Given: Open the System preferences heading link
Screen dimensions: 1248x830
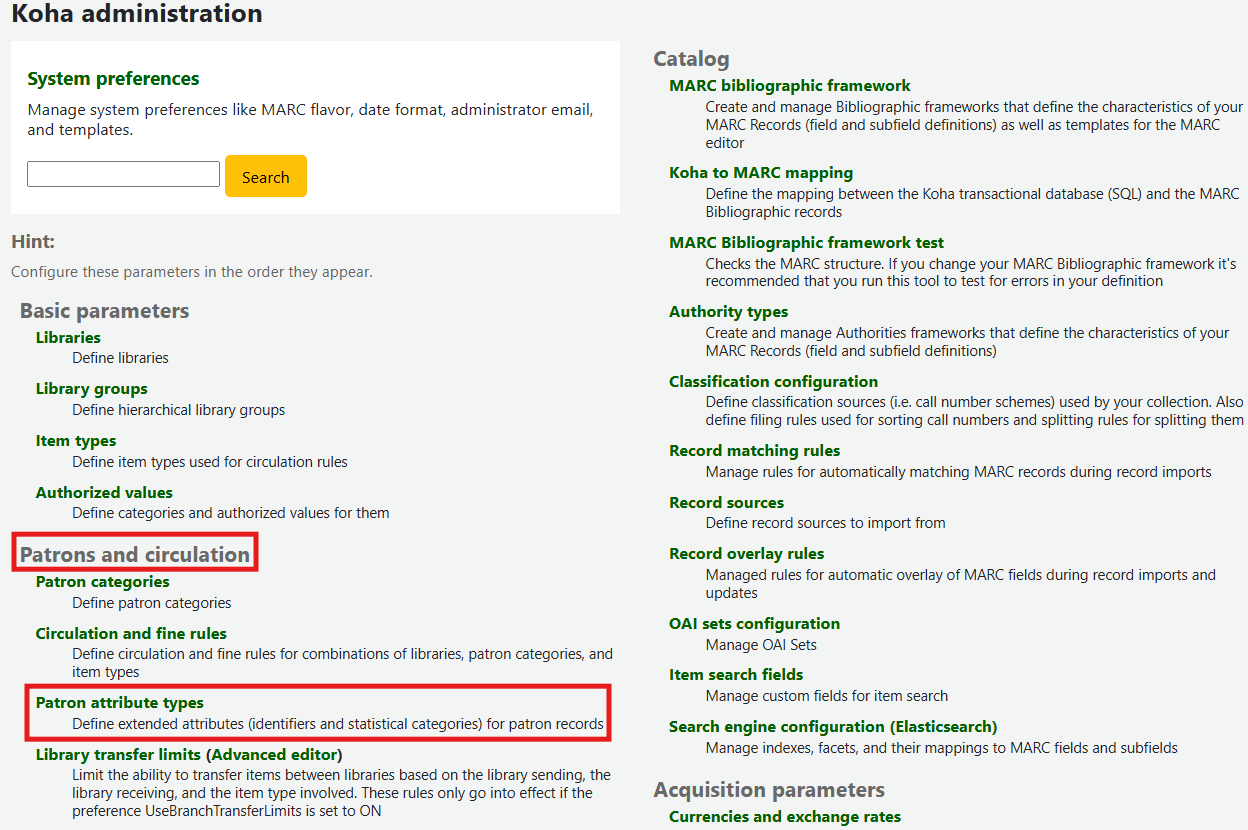Looking at the screenshot, I should coord(113,78).
